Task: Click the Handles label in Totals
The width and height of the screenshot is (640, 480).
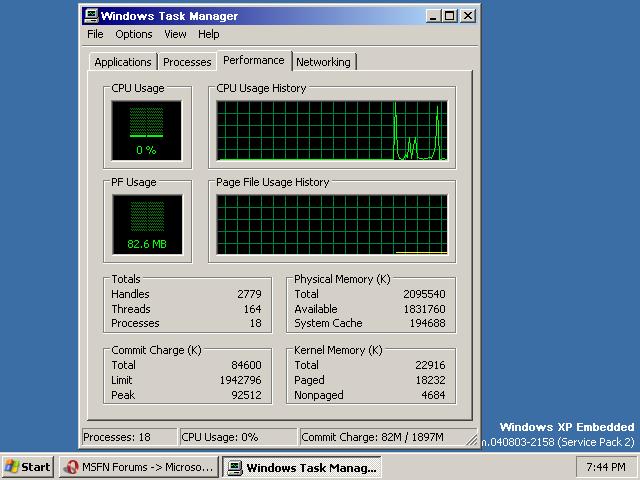Action: 130,294
